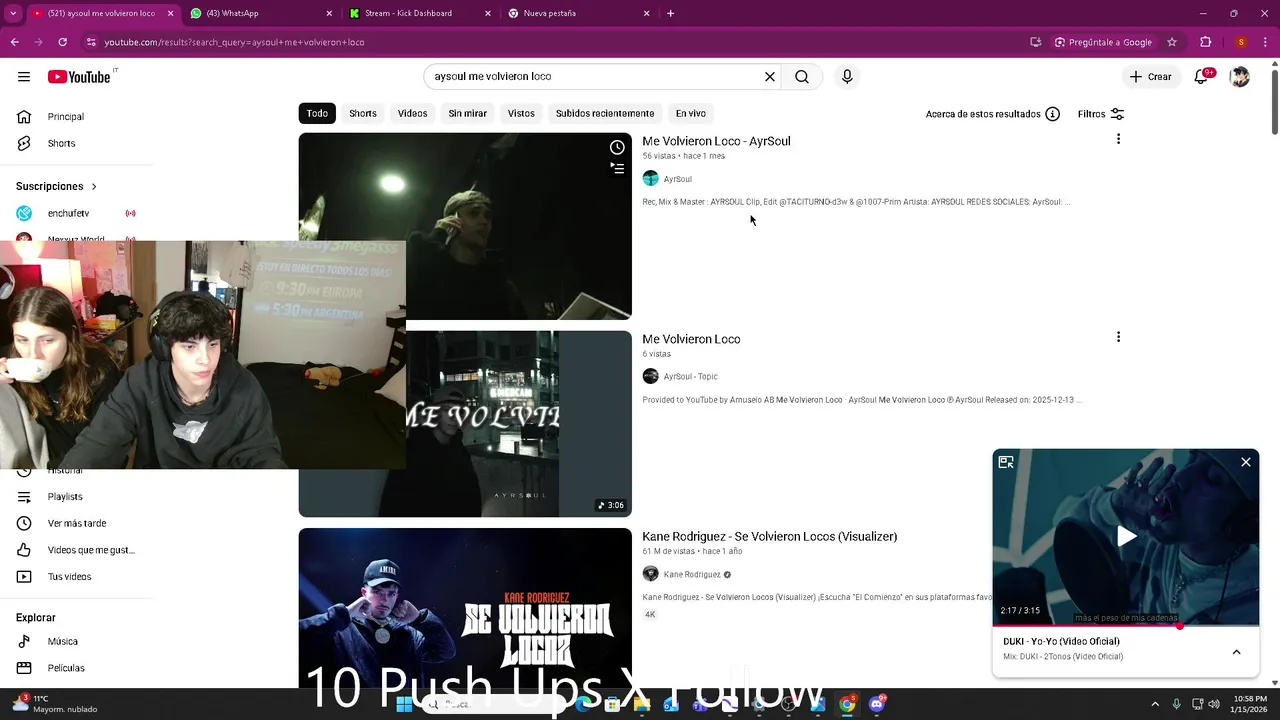Switch to the Nueva pestaña tab
Viewport: 1280px width, 720px height.
click(x=577, y=13)
